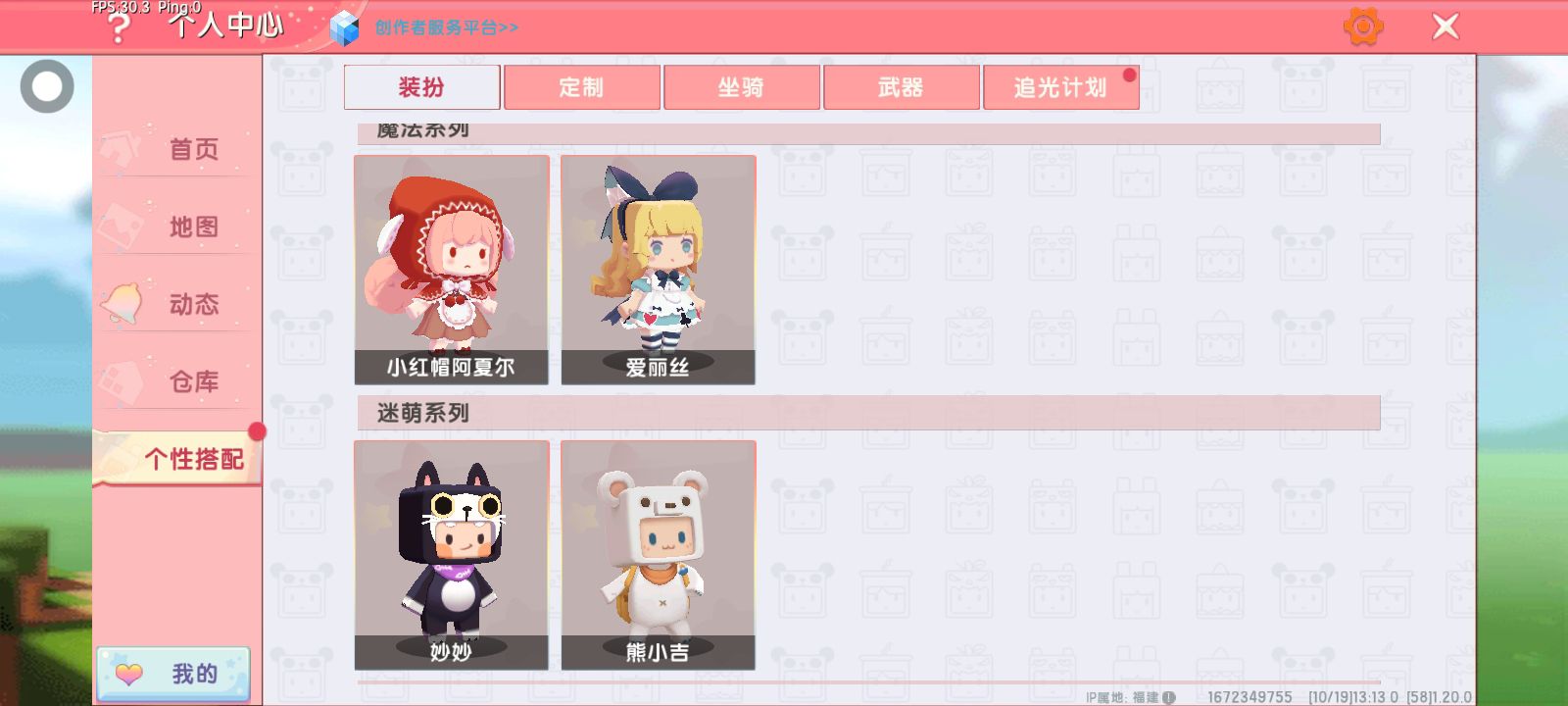Select the 小红帽阿夏尔 skin thumbnail
Viewport: 1568px width, 706px height.
tap(451, 270)
